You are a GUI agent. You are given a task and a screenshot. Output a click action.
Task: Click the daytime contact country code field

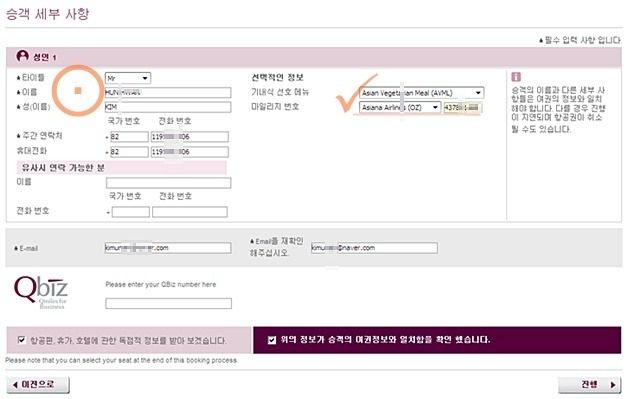[129, 137]
